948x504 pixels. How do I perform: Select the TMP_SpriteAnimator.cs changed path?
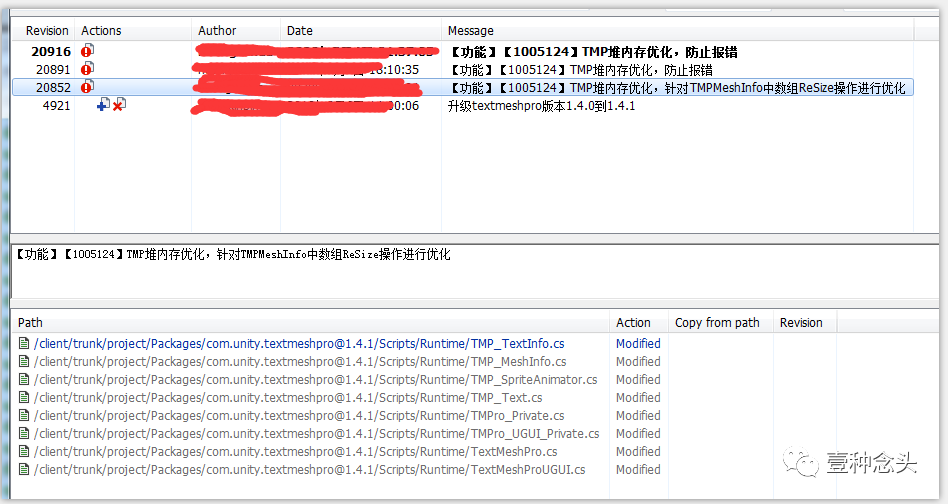tap(316, 380)
